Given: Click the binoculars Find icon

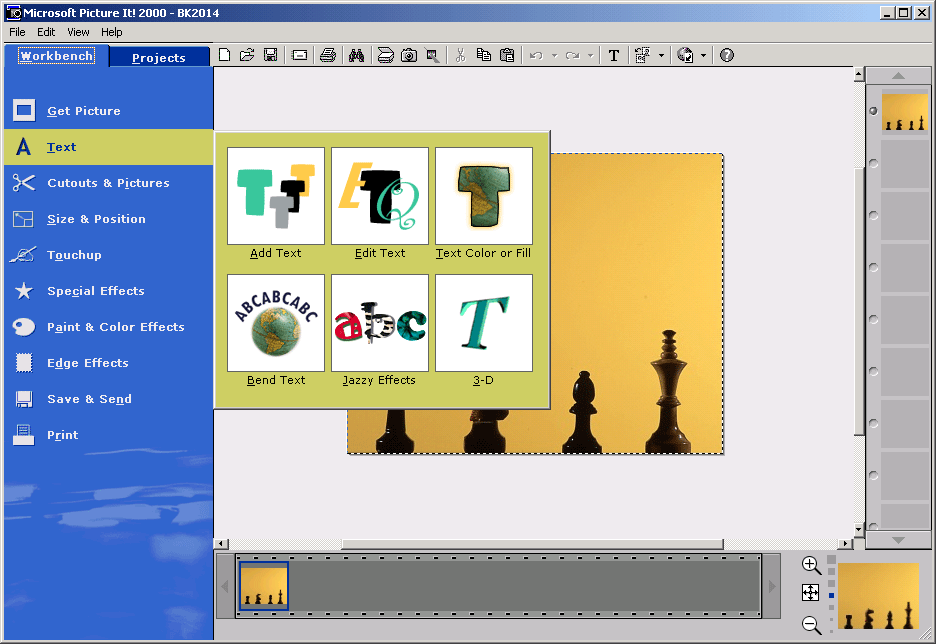Looking at the screenshot, I should [356, 56].
